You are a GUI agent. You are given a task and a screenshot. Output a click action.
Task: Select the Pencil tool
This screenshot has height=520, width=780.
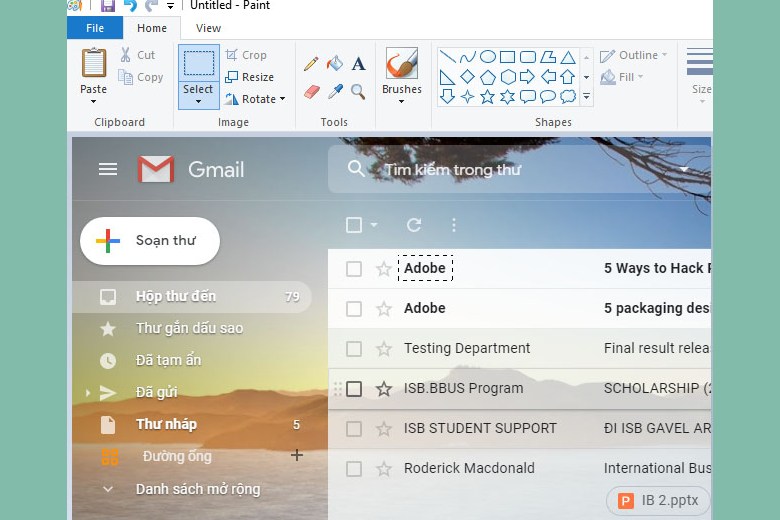click(311, 64)
